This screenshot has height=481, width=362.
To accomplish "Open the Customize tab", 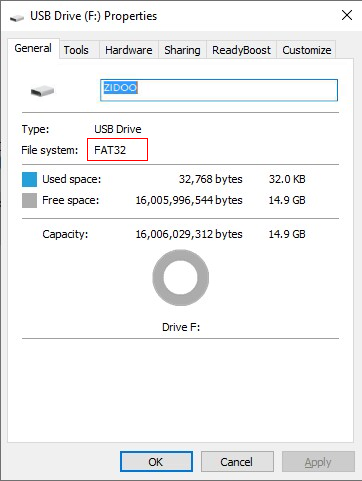I will click(307, 50).
